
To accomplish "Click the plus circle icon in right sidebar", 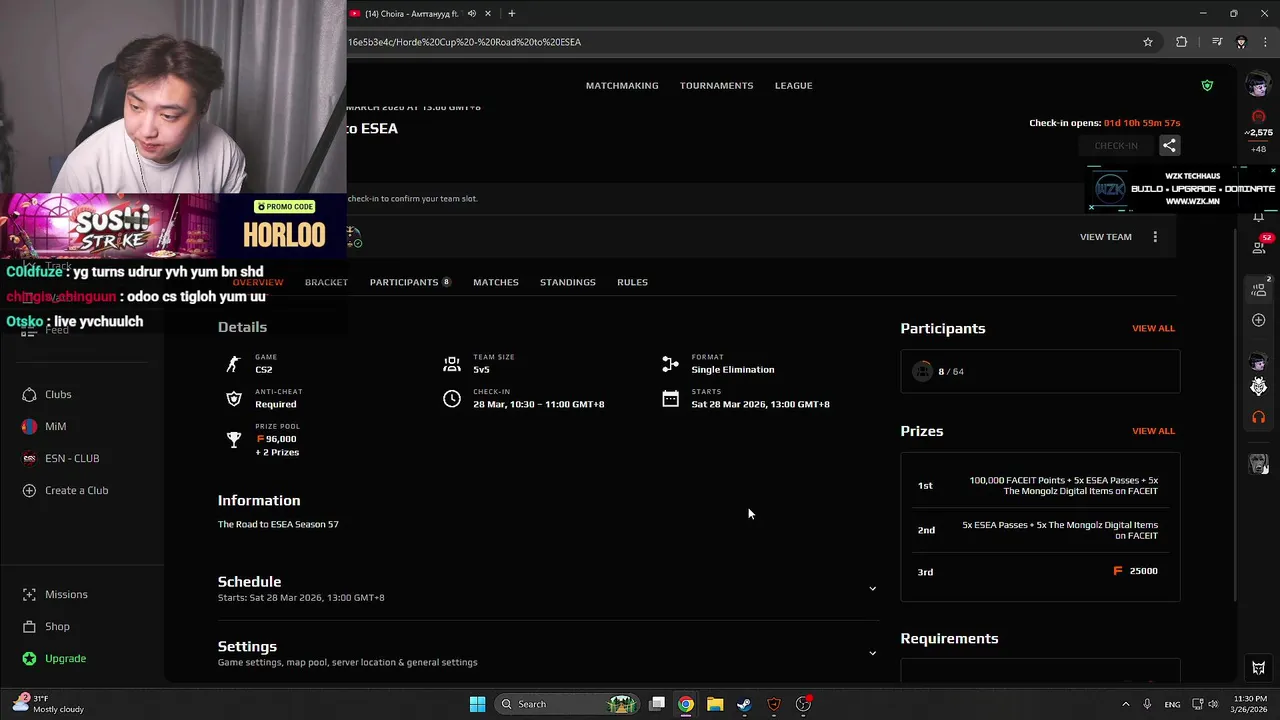I will click(x=1259, y=320).
